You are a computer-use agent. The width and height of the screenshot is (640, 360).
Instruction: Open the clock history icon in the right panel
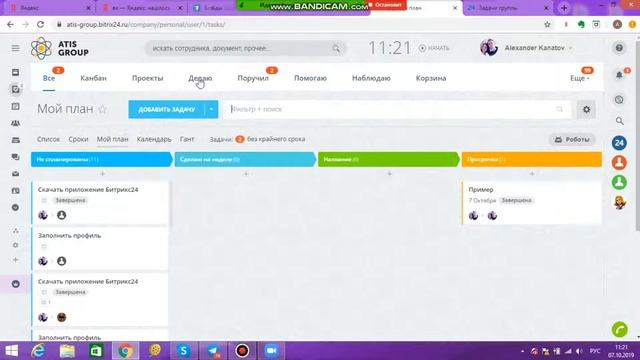619,100
